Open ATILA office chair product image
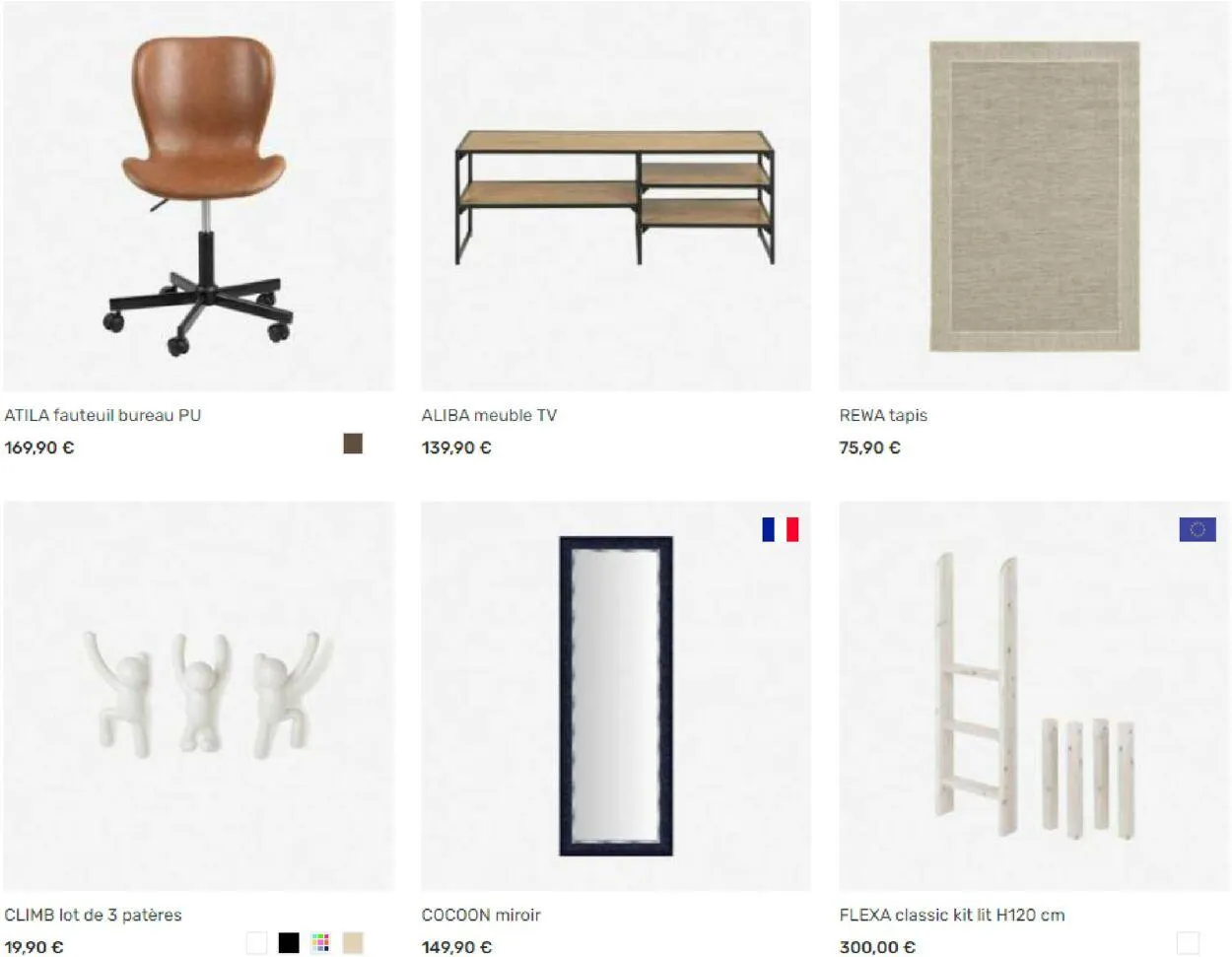Image resolution: width=1232 pixels, height=957 pixels. pos(198,196)
